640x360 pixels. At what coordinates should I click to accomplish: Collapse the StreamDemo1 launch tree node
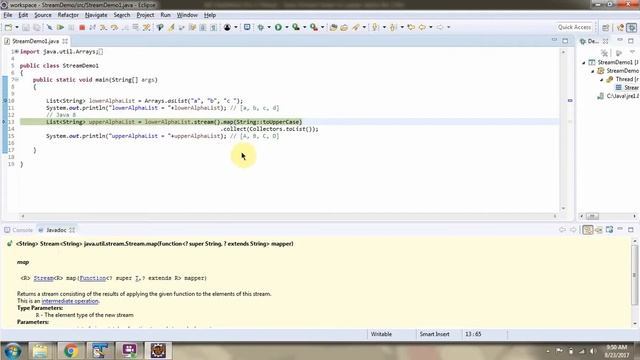[584, 62]
